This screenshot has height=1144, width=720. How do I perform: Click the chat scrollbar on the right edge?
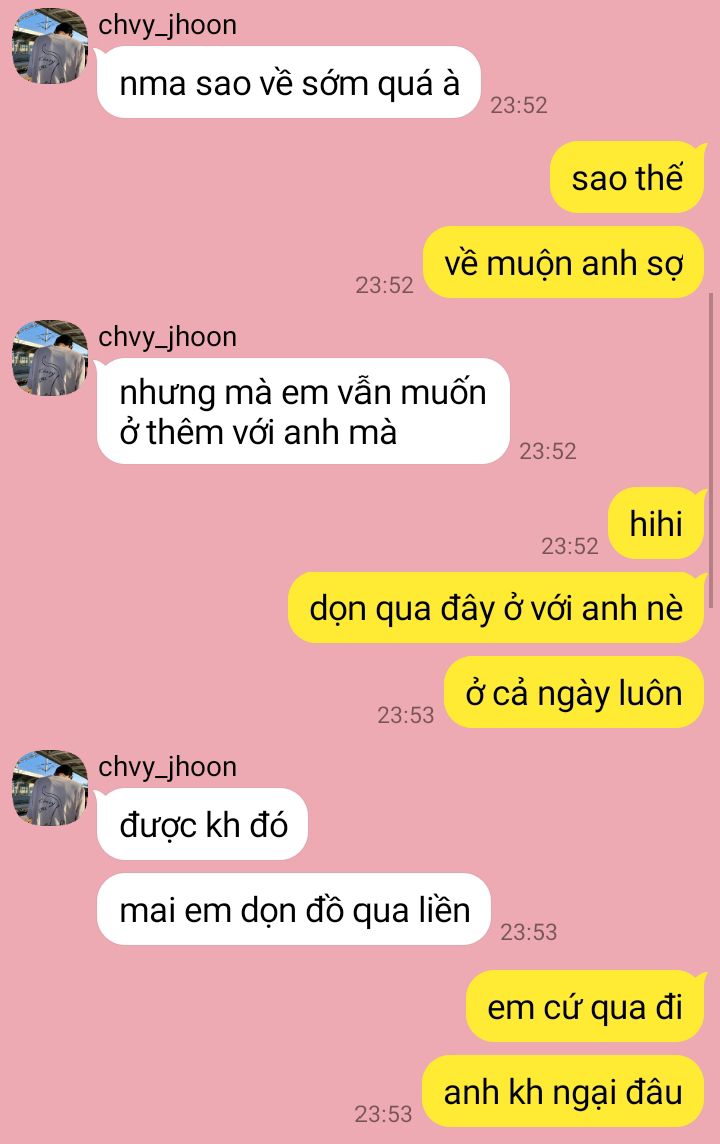[x=711, y=438]
